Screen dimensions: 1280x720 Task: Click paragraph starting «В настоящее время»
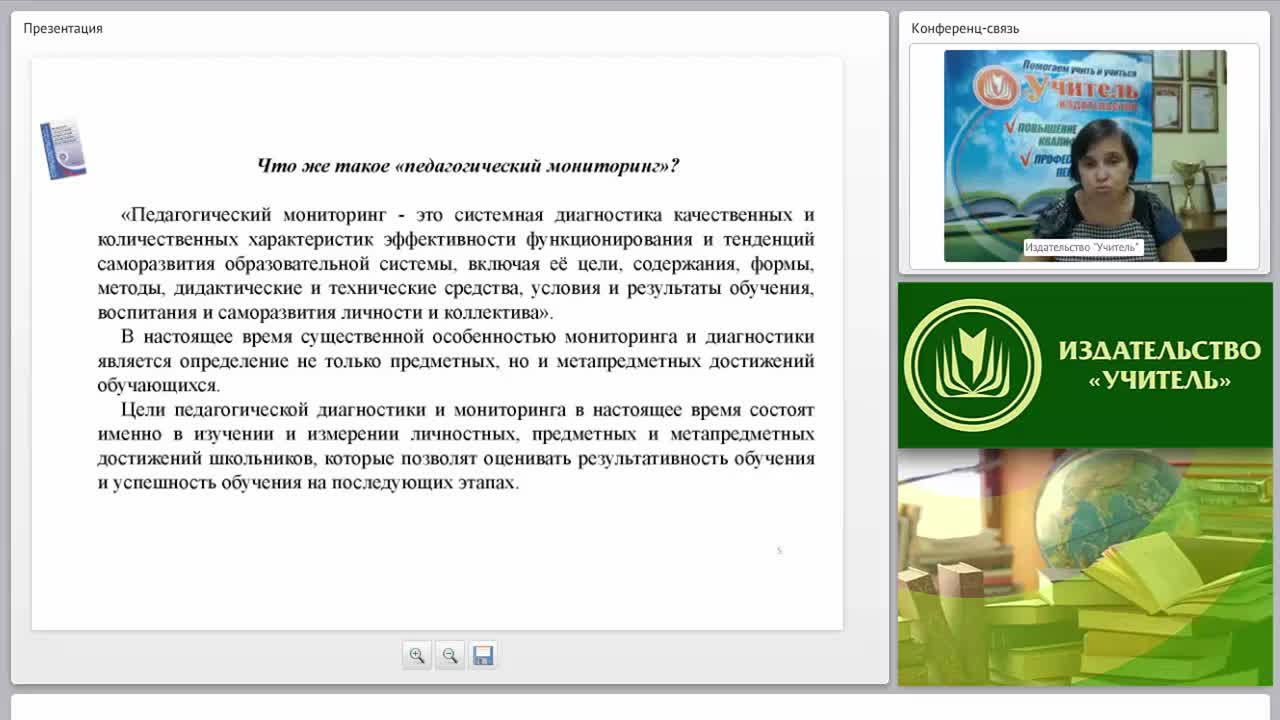456,361
